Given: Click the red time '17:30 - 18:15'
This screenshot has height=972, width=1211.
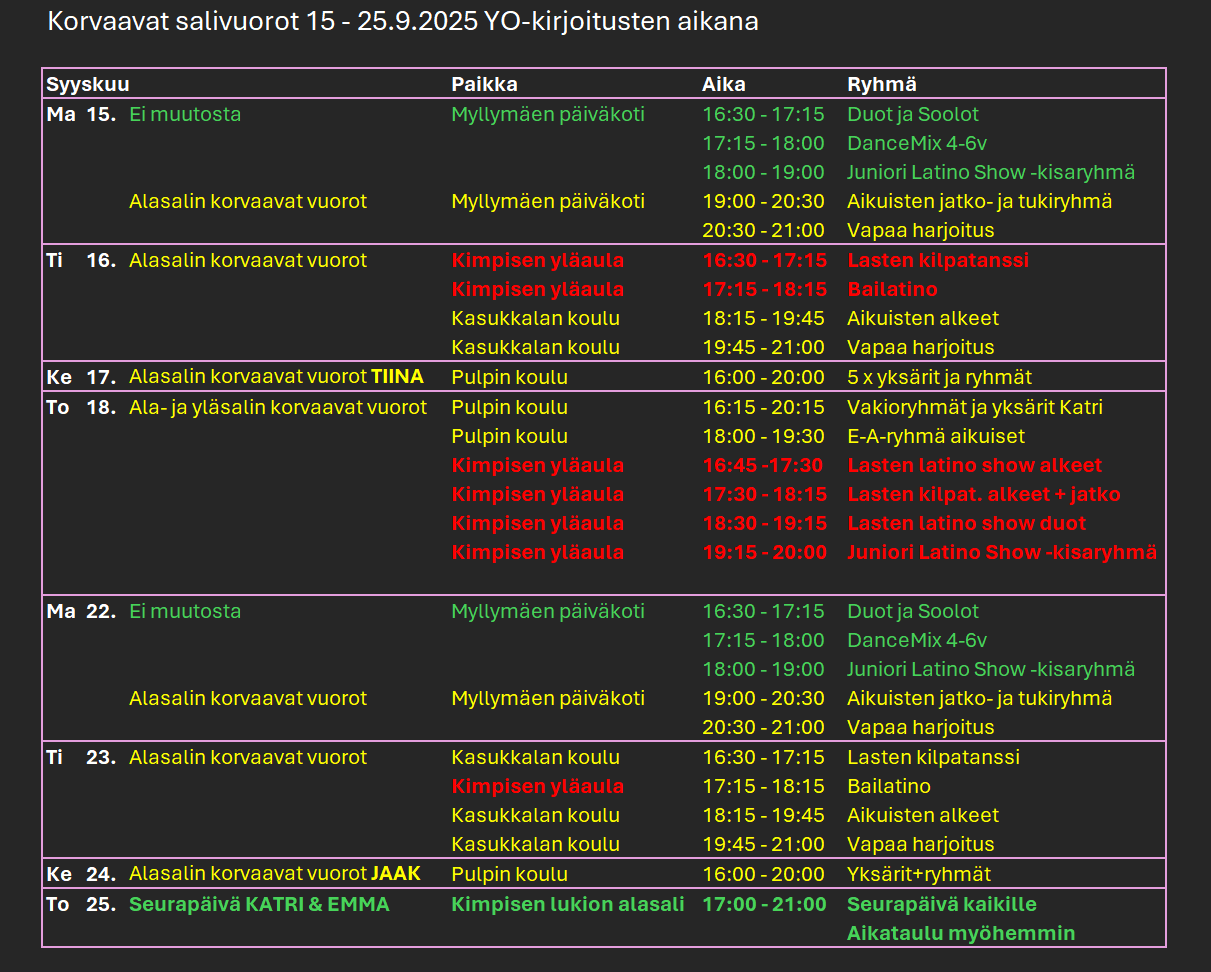Looking at the screenshot, I should click(x=764, y=494).
